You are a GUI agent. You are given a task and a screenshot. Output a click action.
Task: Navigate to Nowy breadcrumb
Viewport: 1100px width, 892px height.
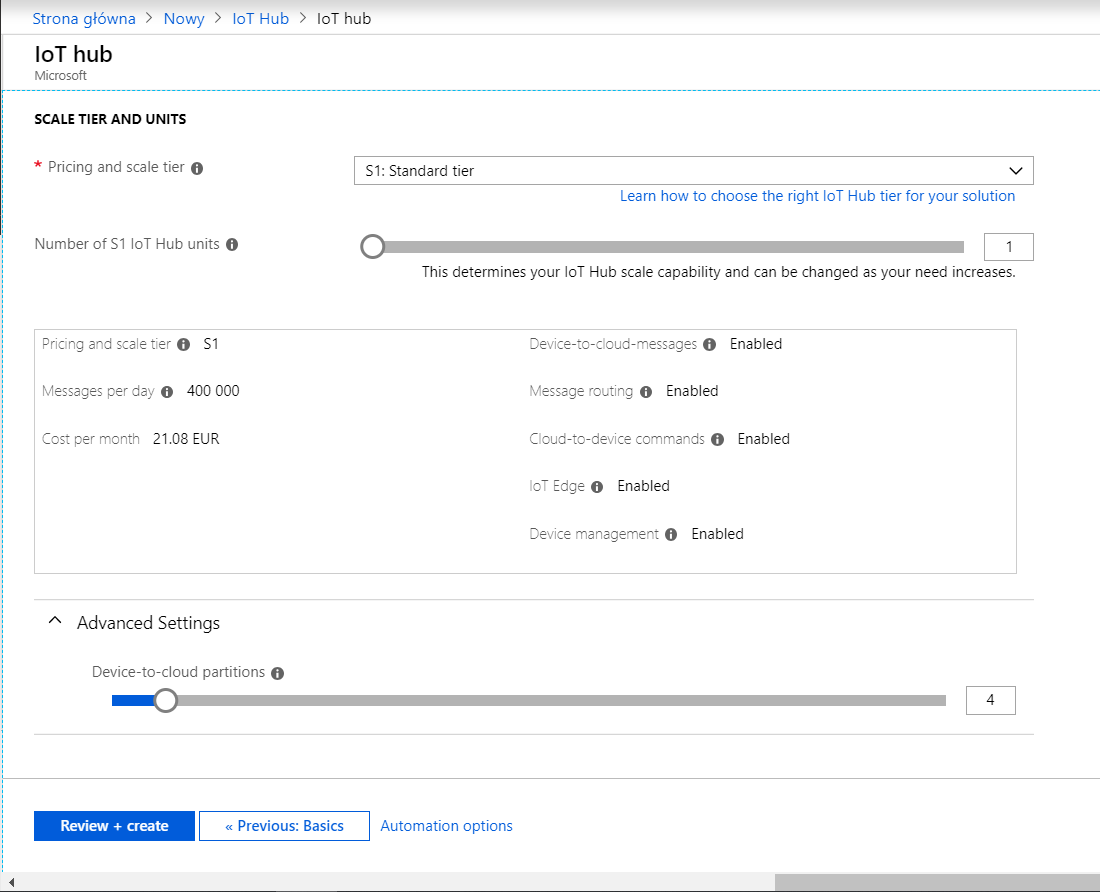184,19
